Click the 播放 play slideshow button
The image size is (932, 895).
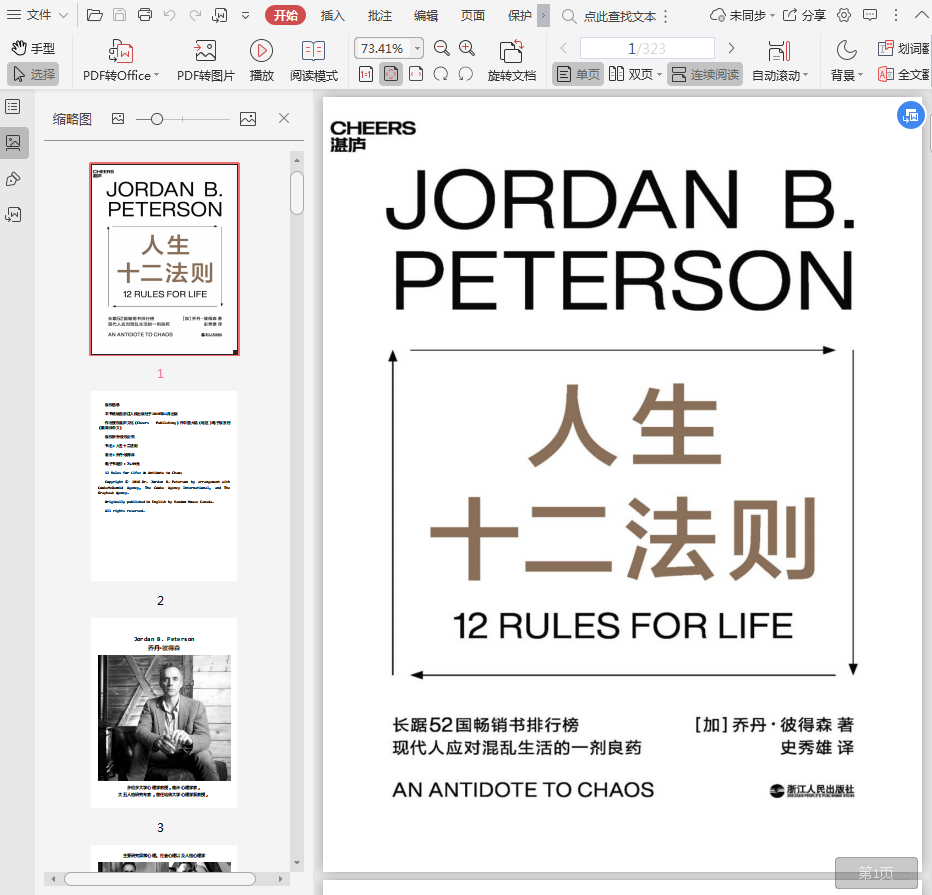[262, 60]
